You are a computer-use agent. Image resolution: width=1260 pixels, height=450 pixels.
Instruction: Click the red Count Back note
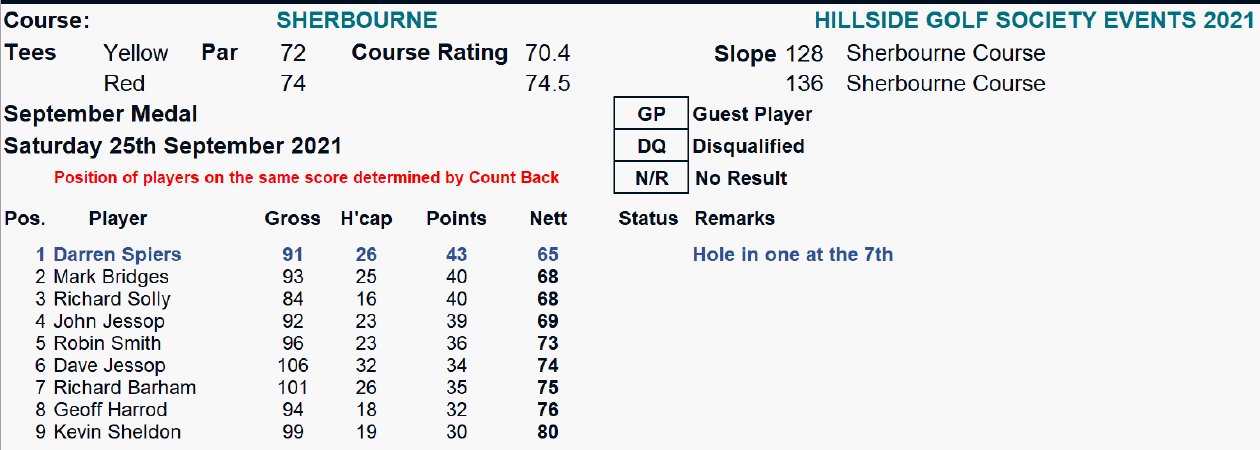coord(306,178)
